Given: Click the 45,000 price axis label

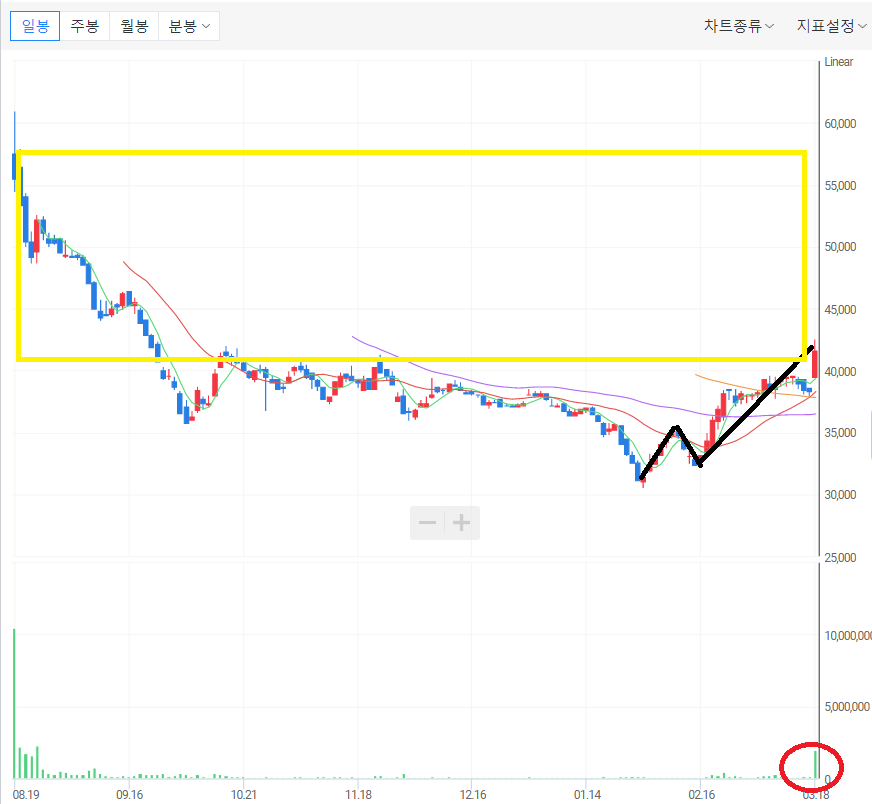Looking at the screenshot, I should (x=840, y=310).
